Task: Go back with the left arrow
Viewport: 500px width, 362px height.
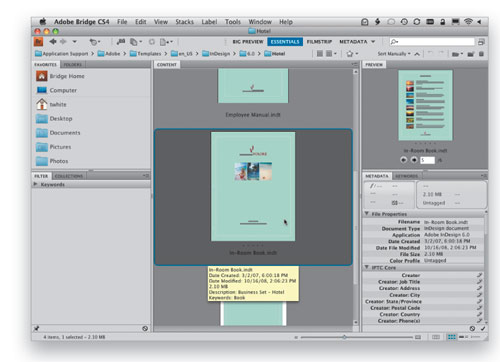Action: pos(53,42)
